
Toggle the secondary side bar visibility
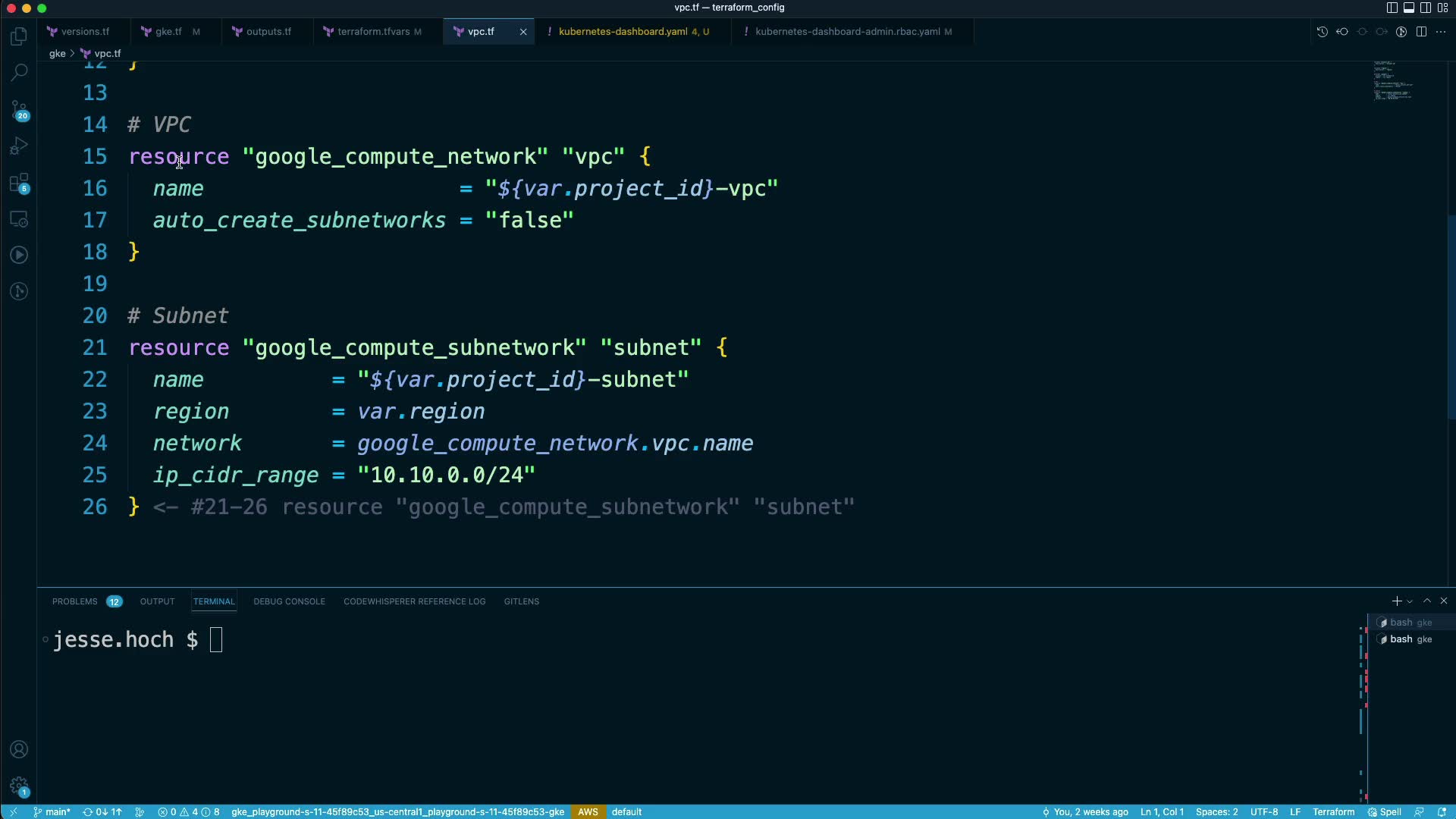[x=1425, y=8]
